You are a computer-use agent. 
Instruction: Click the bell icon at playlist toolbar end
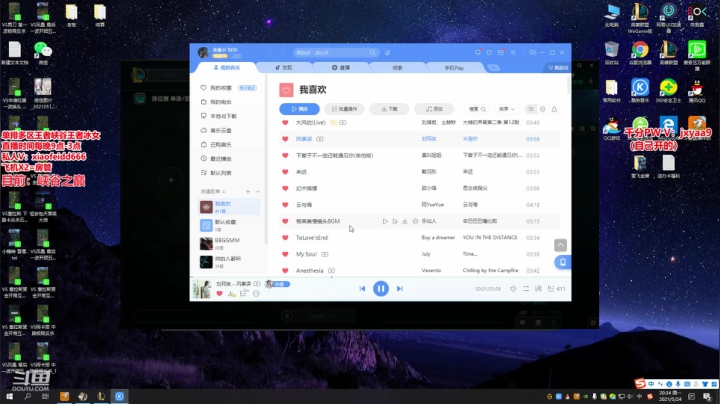coord(554,109)
